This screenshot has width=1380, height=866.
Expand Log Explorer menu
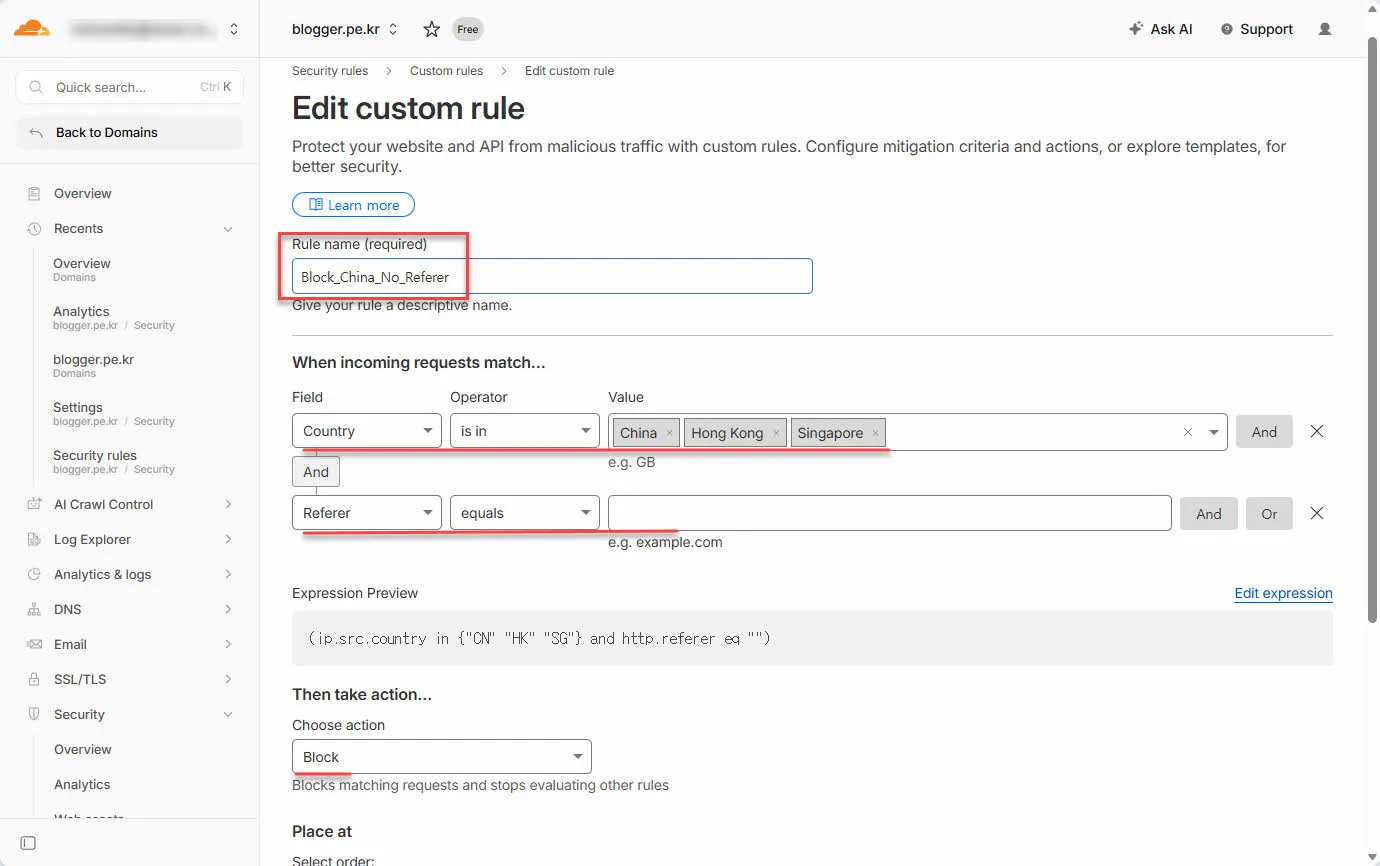[228, 539]
